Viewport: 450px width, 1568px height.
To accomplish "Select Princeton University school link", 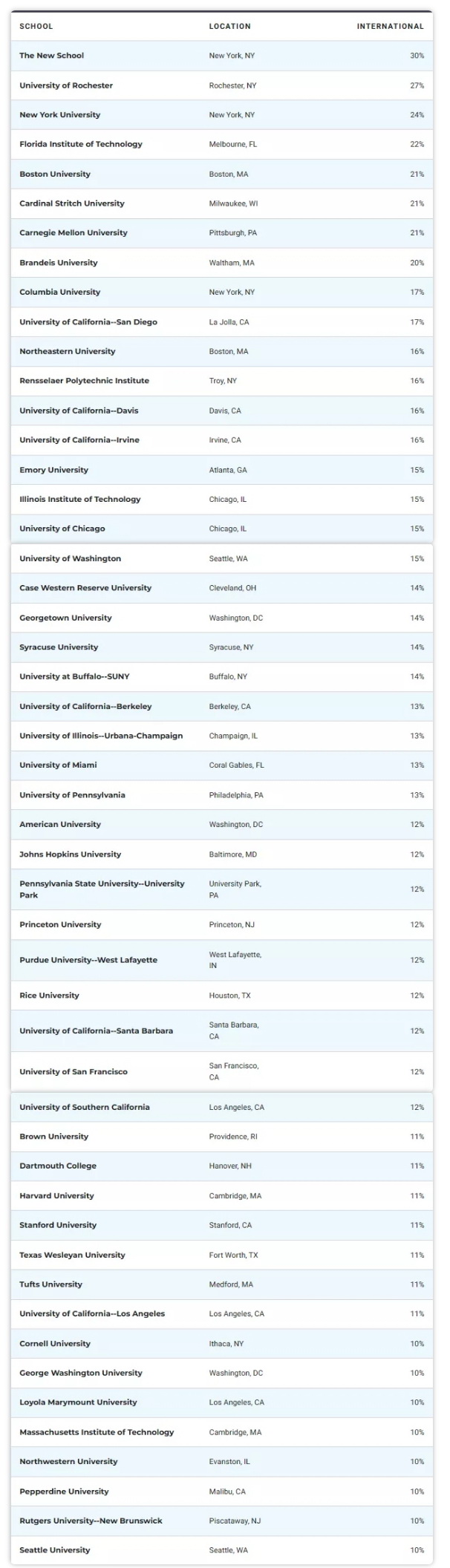I will 60,924.
